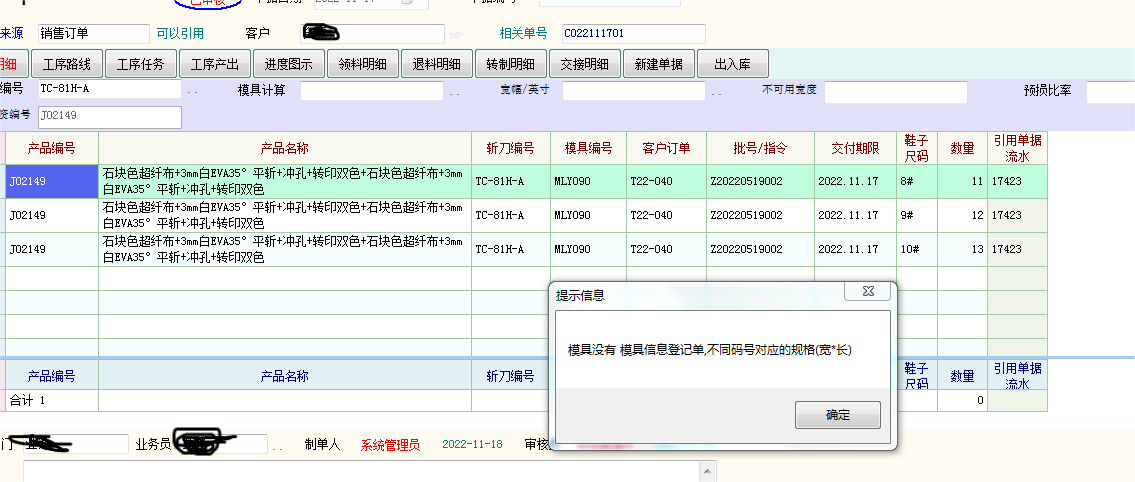The height and width of the screenshot is (482, 1135).
Task: Click the 产品名称 column header in top grid
Action: 284,148
